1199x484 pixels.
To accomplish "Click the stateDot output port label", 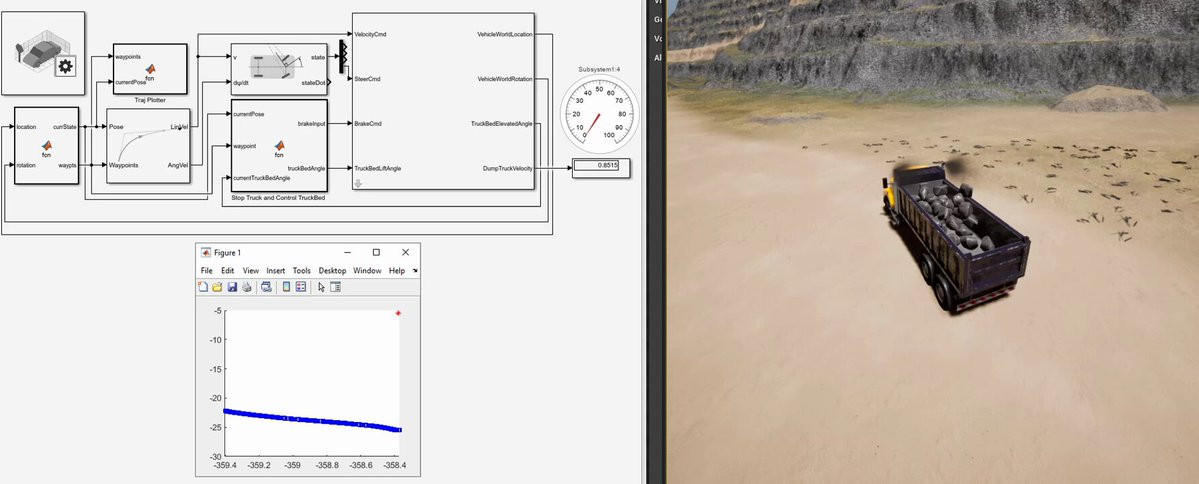I will [314, 82].
